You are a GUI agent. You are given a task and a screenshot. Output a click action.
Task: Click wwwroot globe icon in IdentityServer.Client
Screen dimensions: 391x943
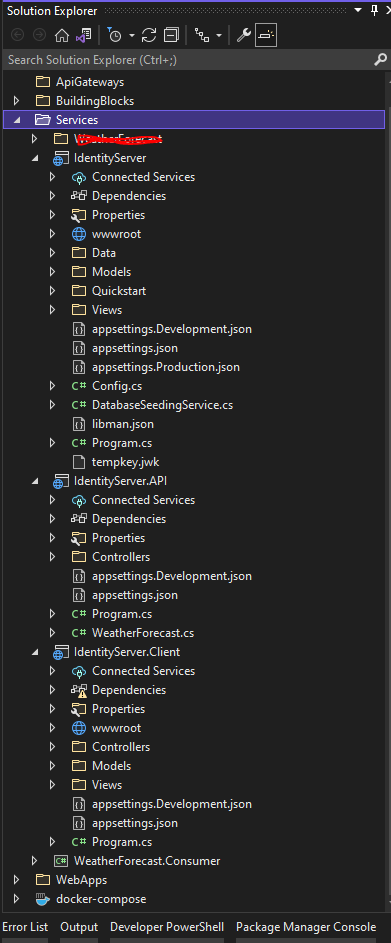[79, 728]
